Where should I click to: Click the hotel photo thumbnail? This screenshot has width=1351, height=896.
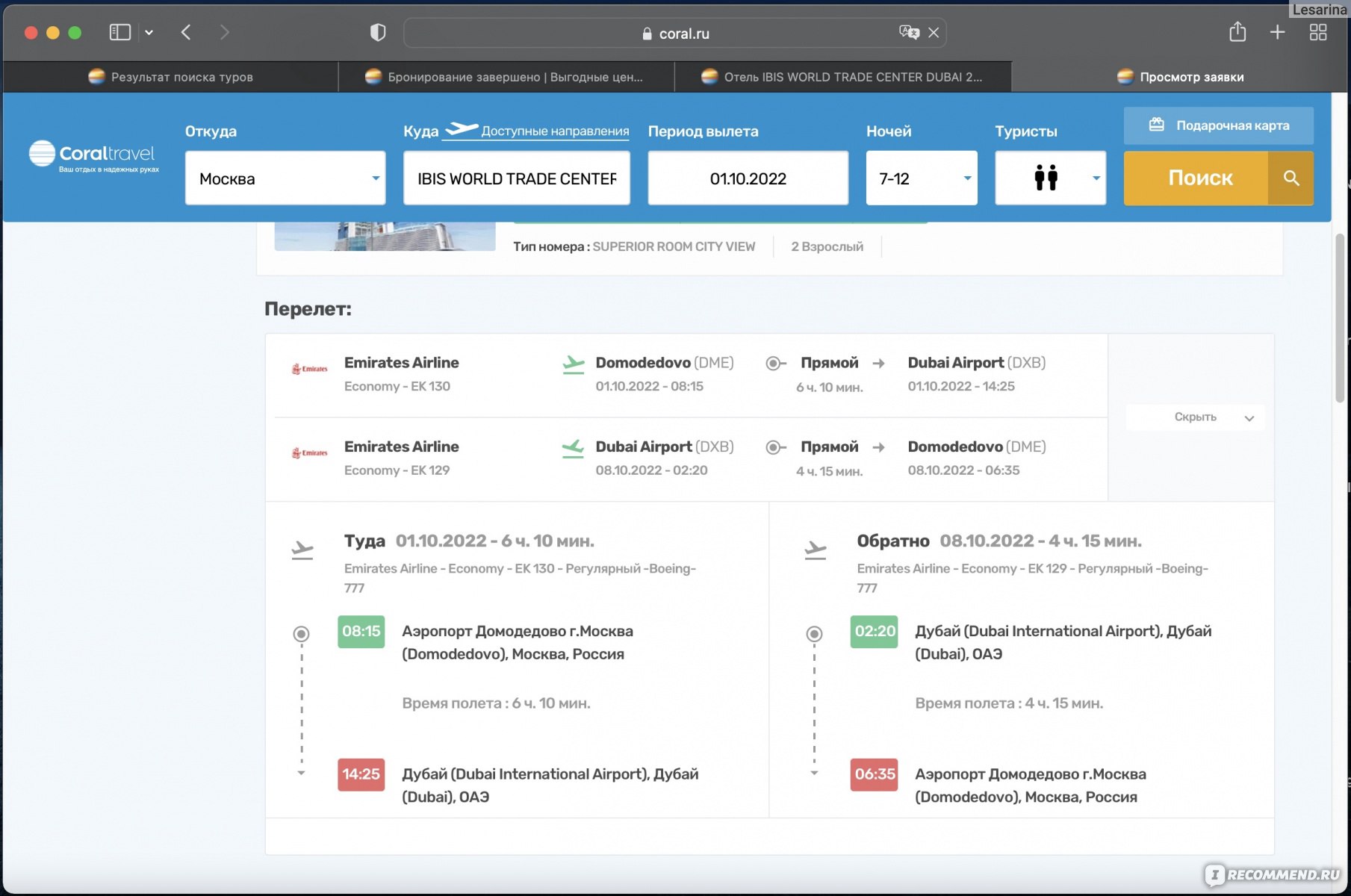pos(385,236)
